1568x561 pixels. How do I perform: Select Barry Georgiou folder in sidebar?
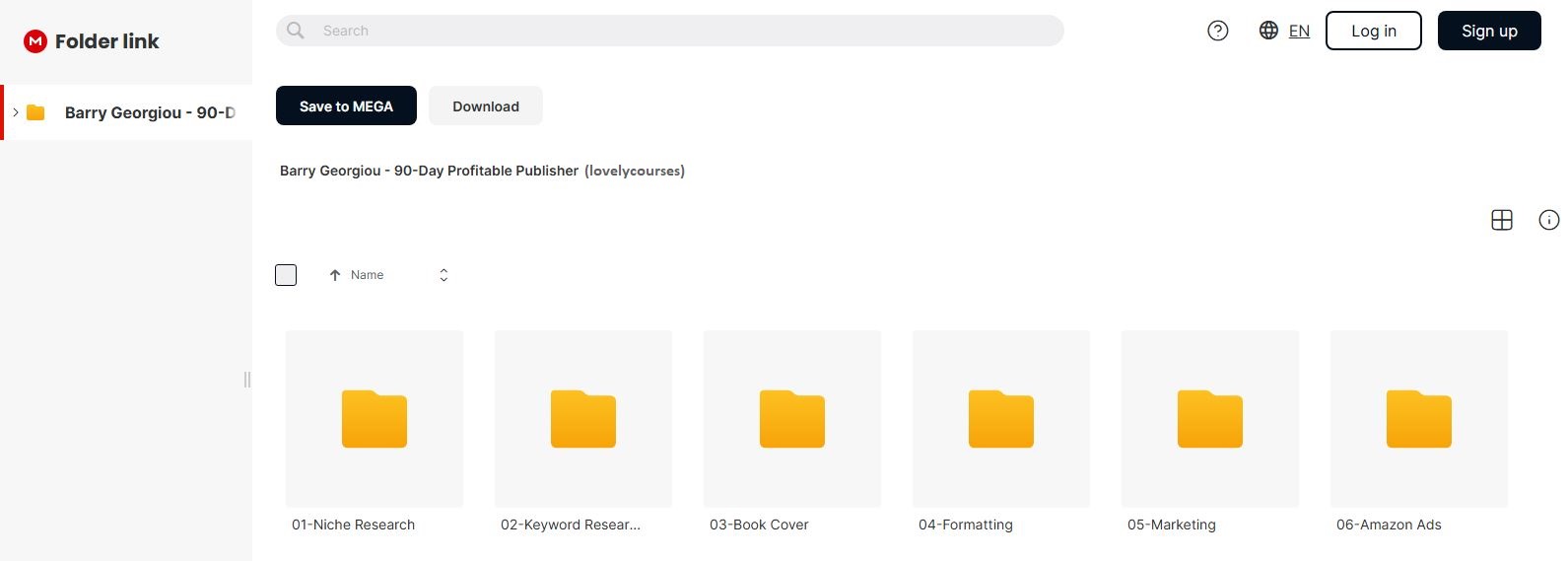148,112
